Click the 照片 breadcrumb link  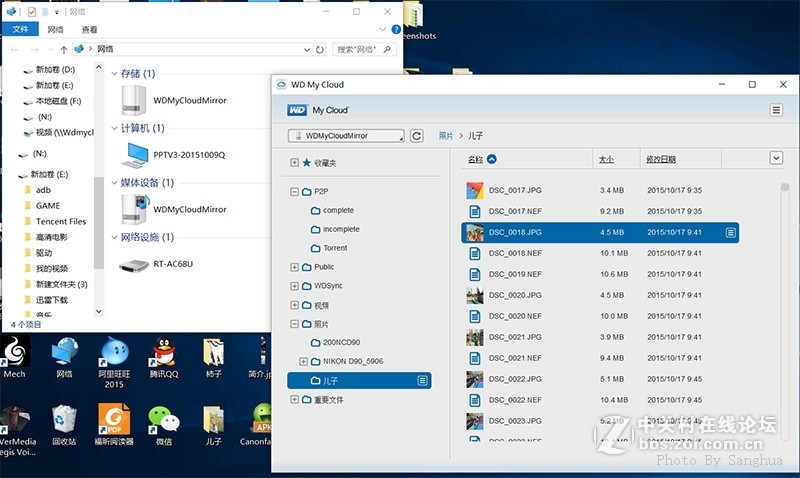click(446, 135)
